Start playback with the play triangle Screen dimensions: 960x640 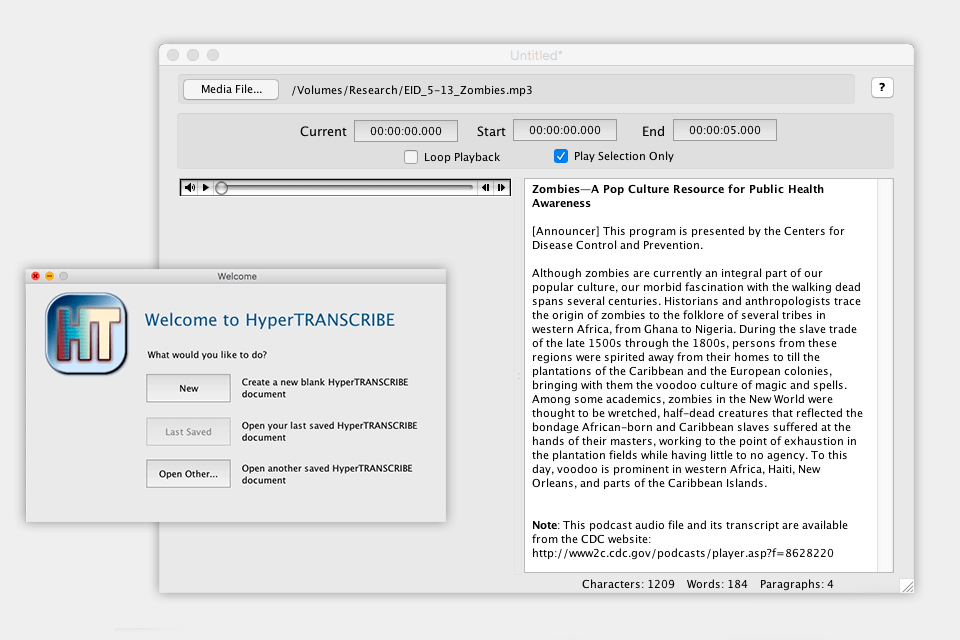pyautogui.click(x=206, y=187)
